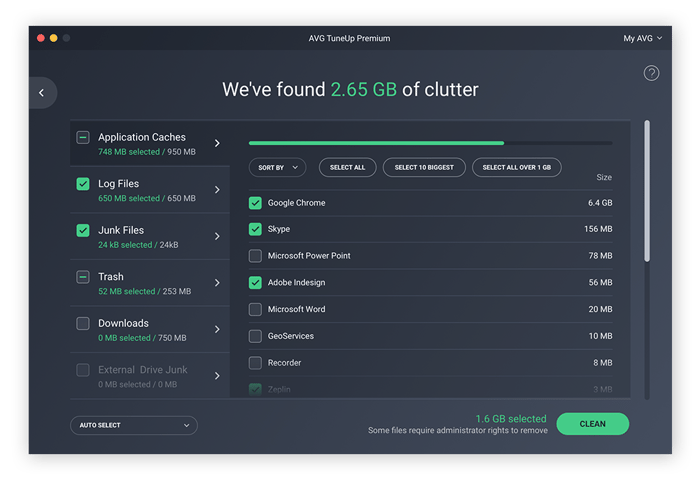Click the green selection progress bar
700x480 pixels.
coord(376,143)
